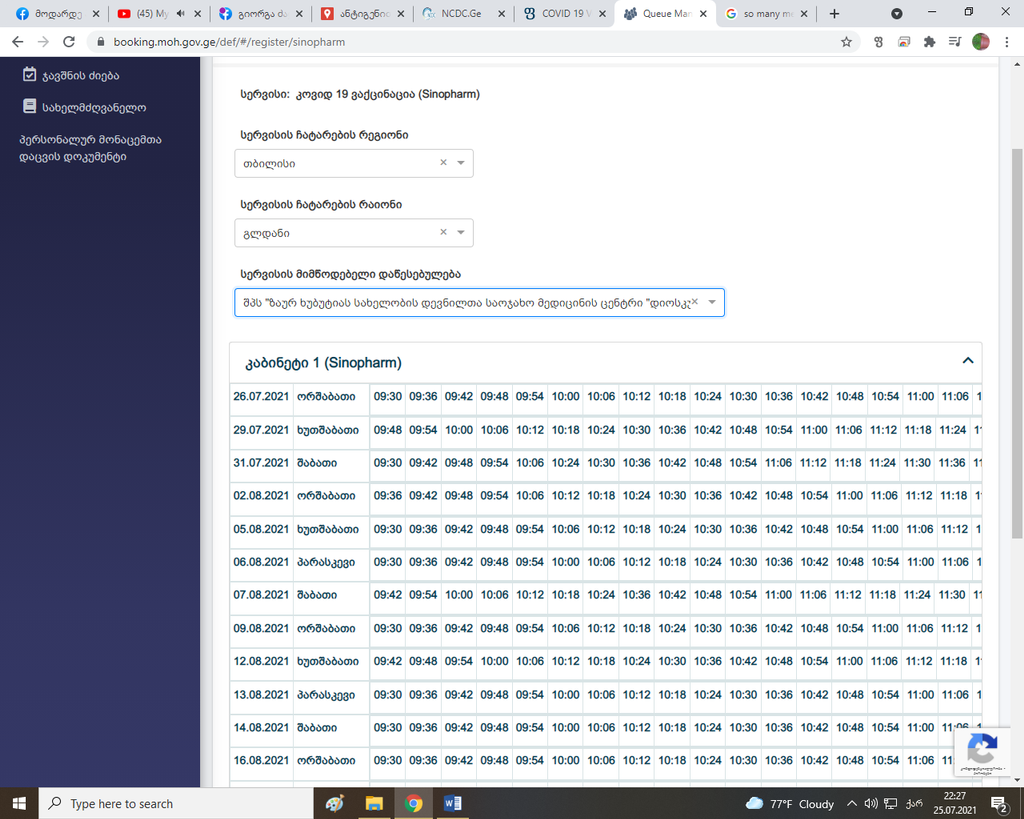Open the service provider dropdown arrow
Screen dimensions: 1024x819
point(712,302)
